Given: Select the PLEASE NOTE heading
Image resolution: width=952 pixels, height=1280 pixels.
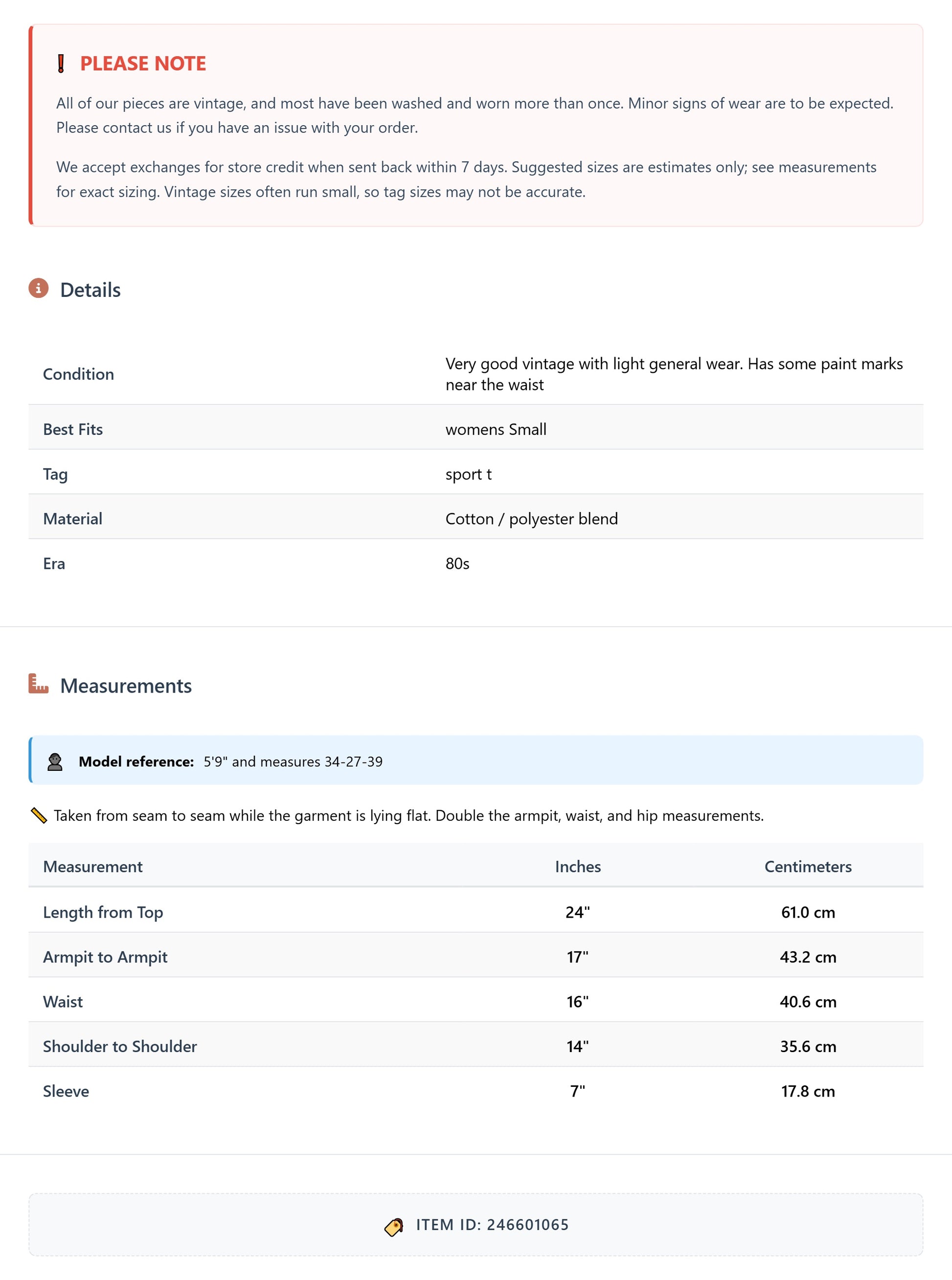Looking at the screenshot, I should (143, 64).
